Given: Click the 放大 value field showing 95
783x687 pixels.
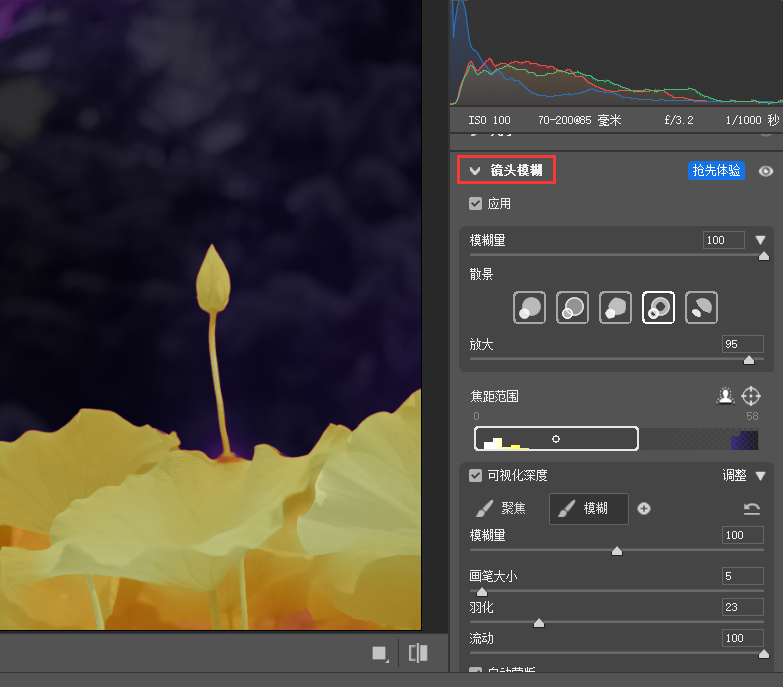Looking at the screenshot, I should pos(743,344).
